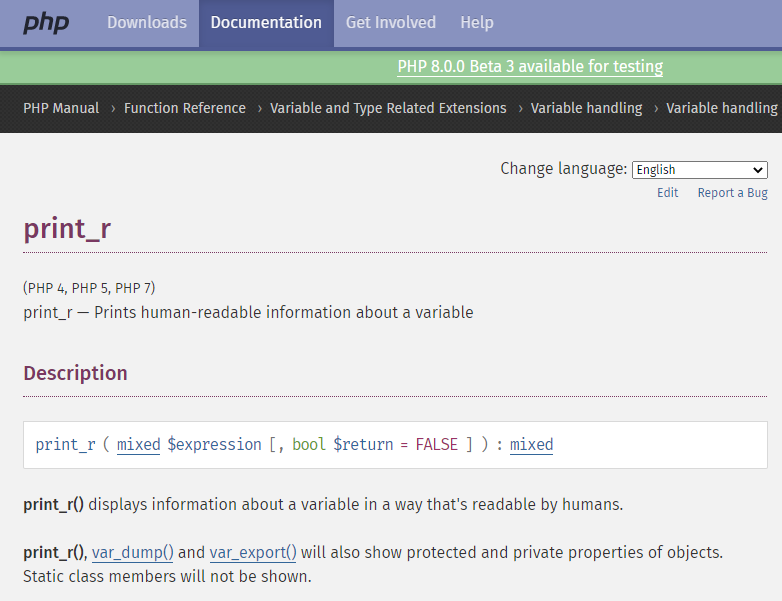Click the Report a Bug link
782x601 pixels.
pyautogui.click(x=732, y=193)
